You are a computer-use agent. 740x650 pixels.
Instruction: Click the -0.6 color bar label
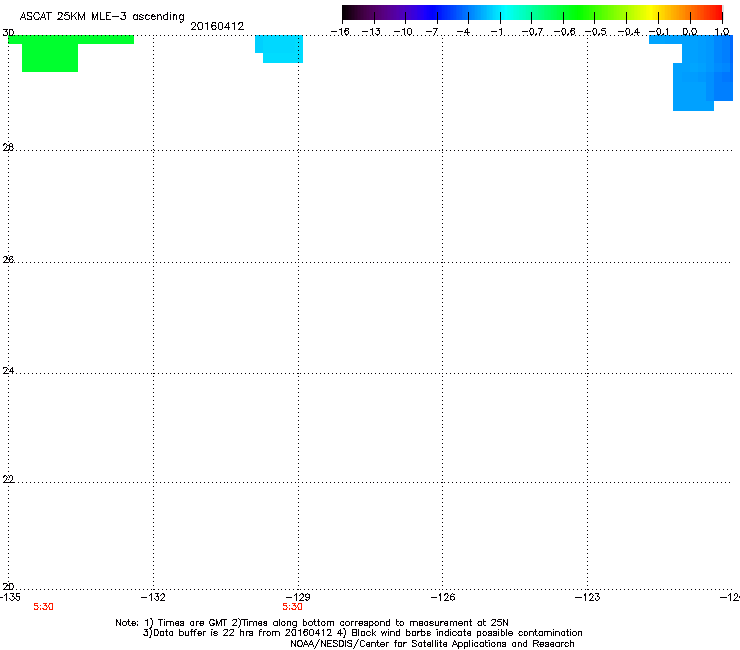pyautogui.click(x=564, y=32)
